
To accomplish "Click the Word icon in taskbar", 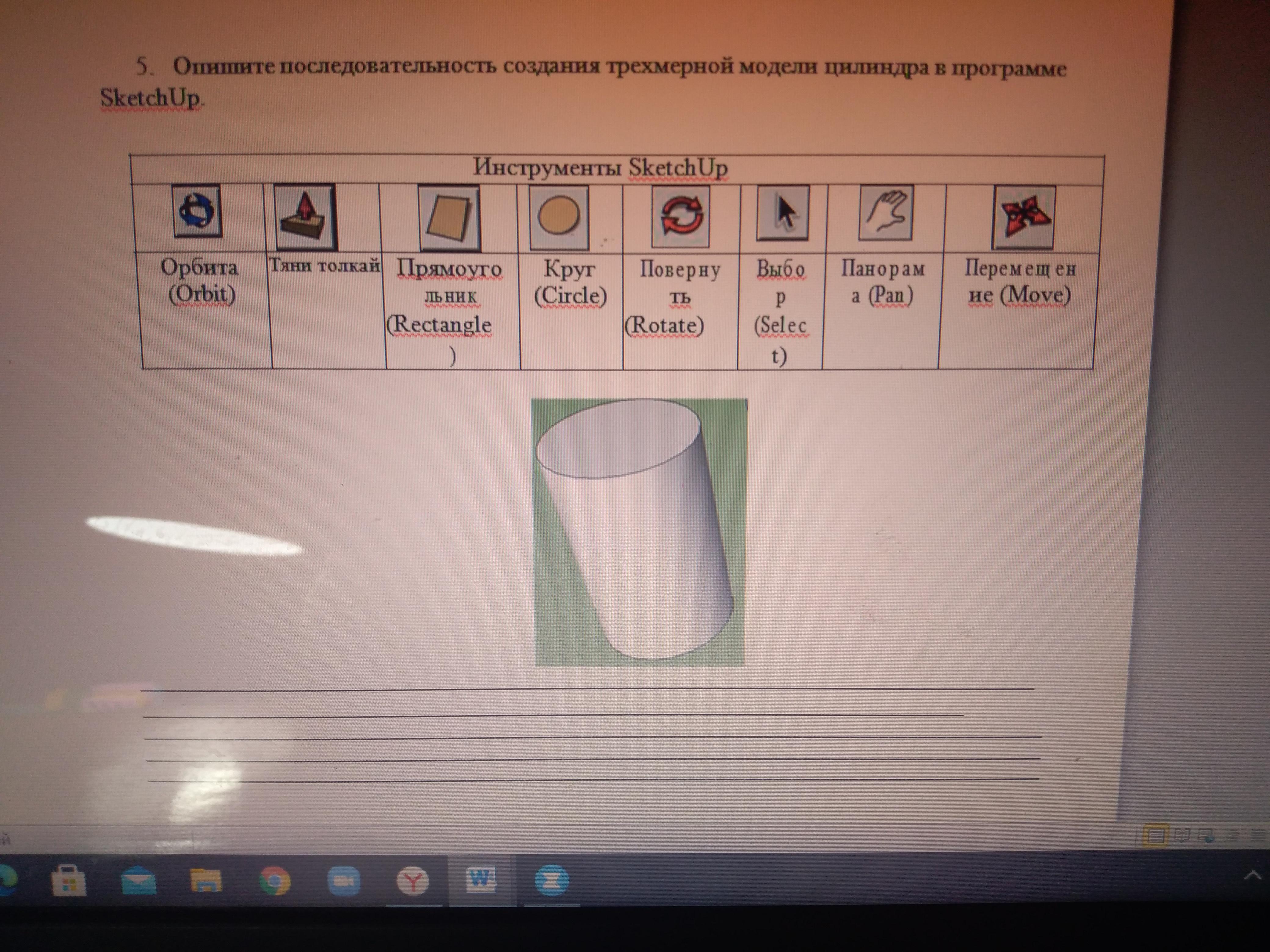I will tap(481, 880).
